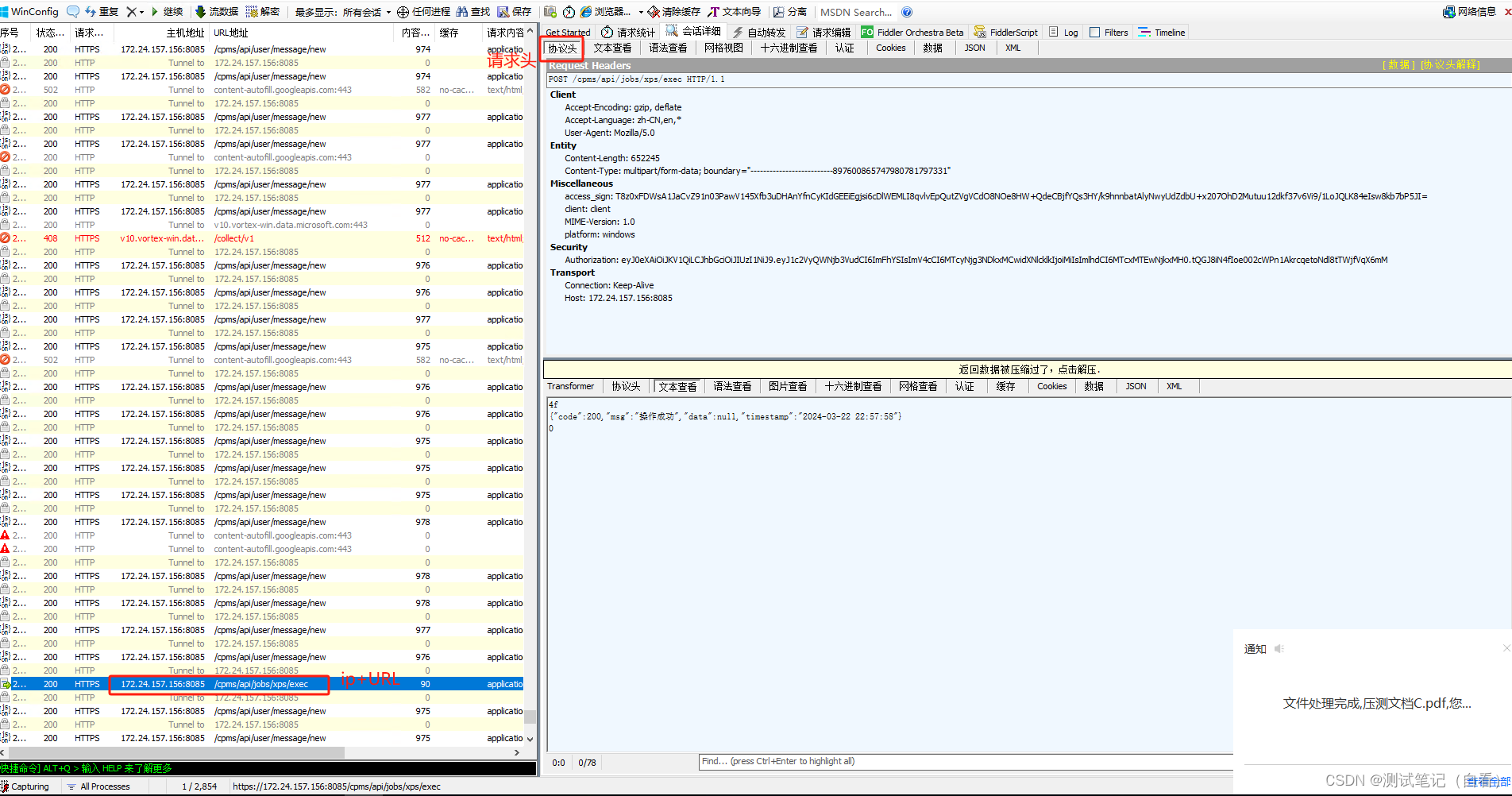The height and width of the screenshot is (796, 1512).
Task: Click the Find response text field
Action: [965, 761]
